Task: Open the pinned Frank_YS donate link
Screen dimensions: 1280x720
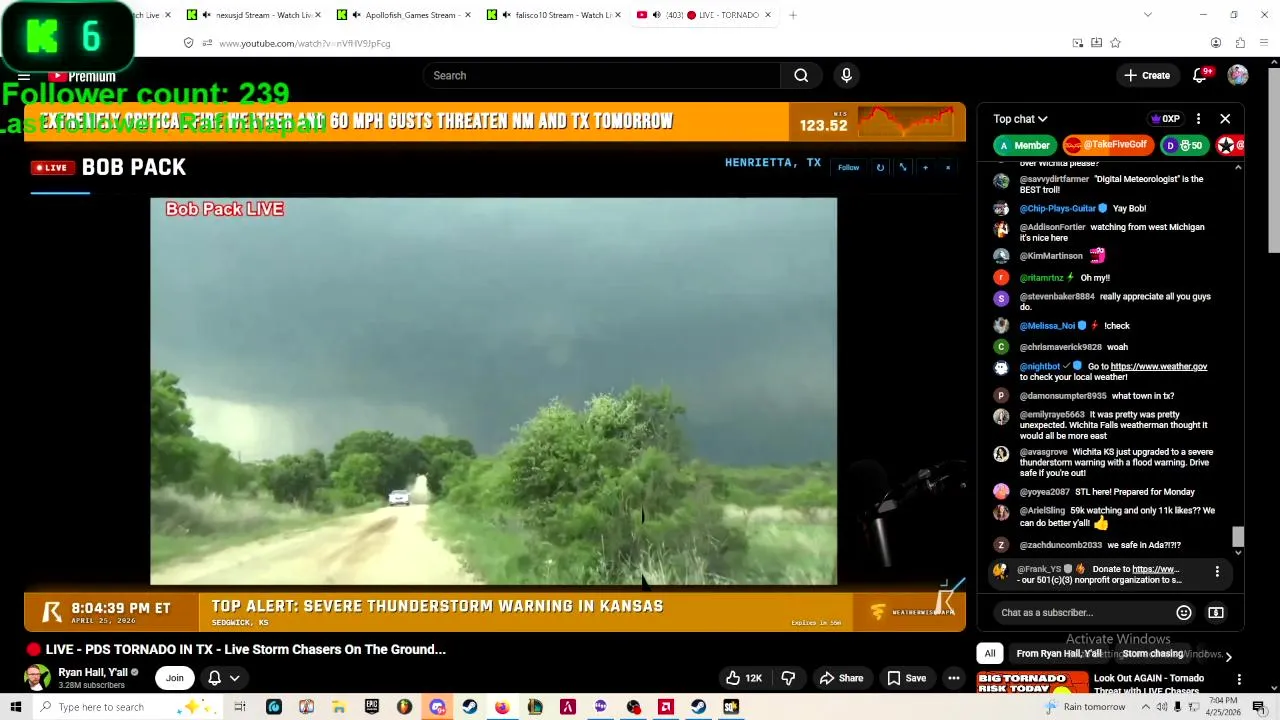Action: (1155, 569)
